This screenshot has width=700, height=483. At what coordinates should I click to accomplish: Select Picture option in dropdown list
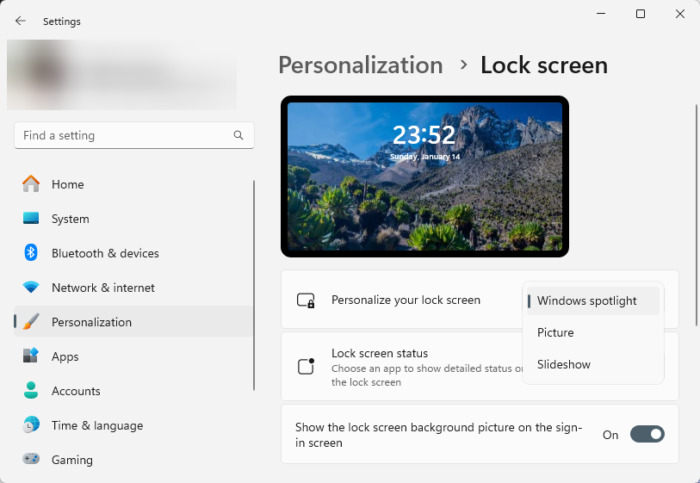coord(556,333)
